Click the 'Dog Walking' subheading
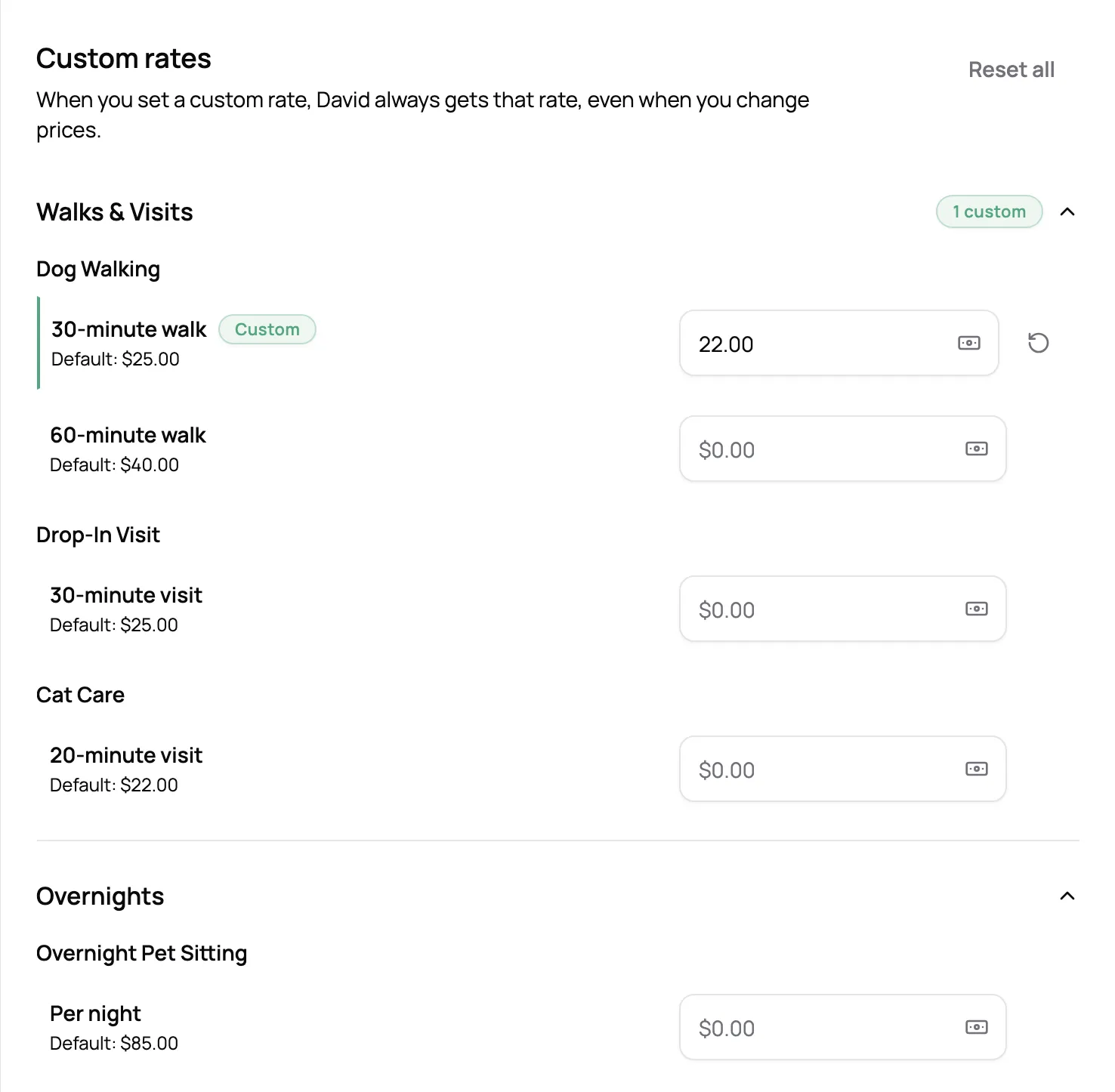 coord(98,270)
